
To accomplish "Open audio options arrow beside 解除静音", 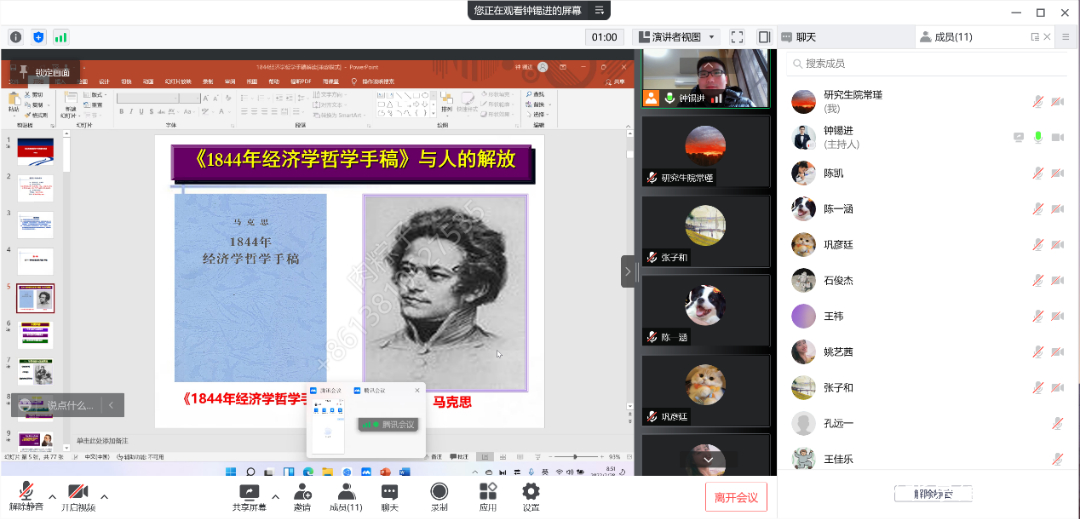I will 52,496.
